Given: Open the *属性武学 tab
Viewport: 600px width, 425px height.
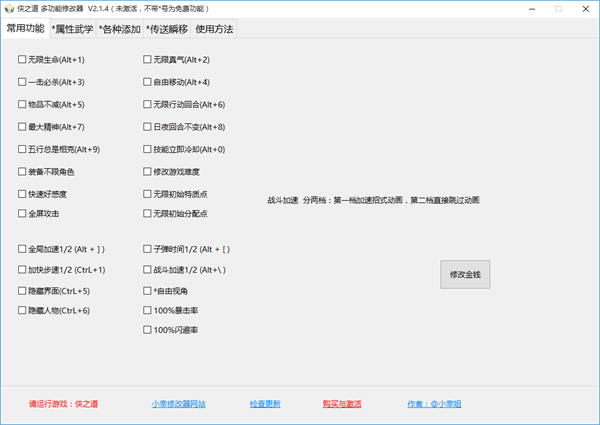Looking at the screenshot, I should click(73, 29).
